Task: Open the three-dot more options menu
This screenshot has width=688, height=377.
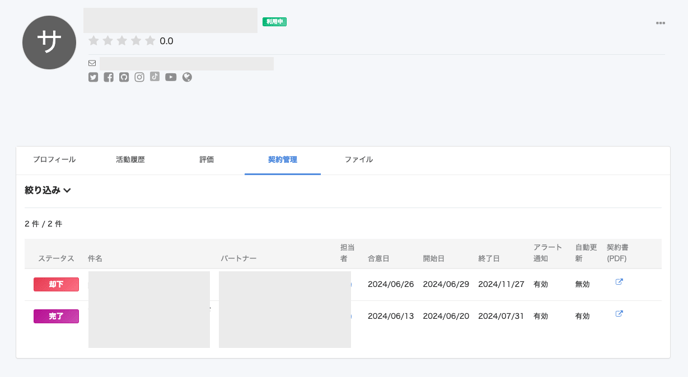Action: 660,23
